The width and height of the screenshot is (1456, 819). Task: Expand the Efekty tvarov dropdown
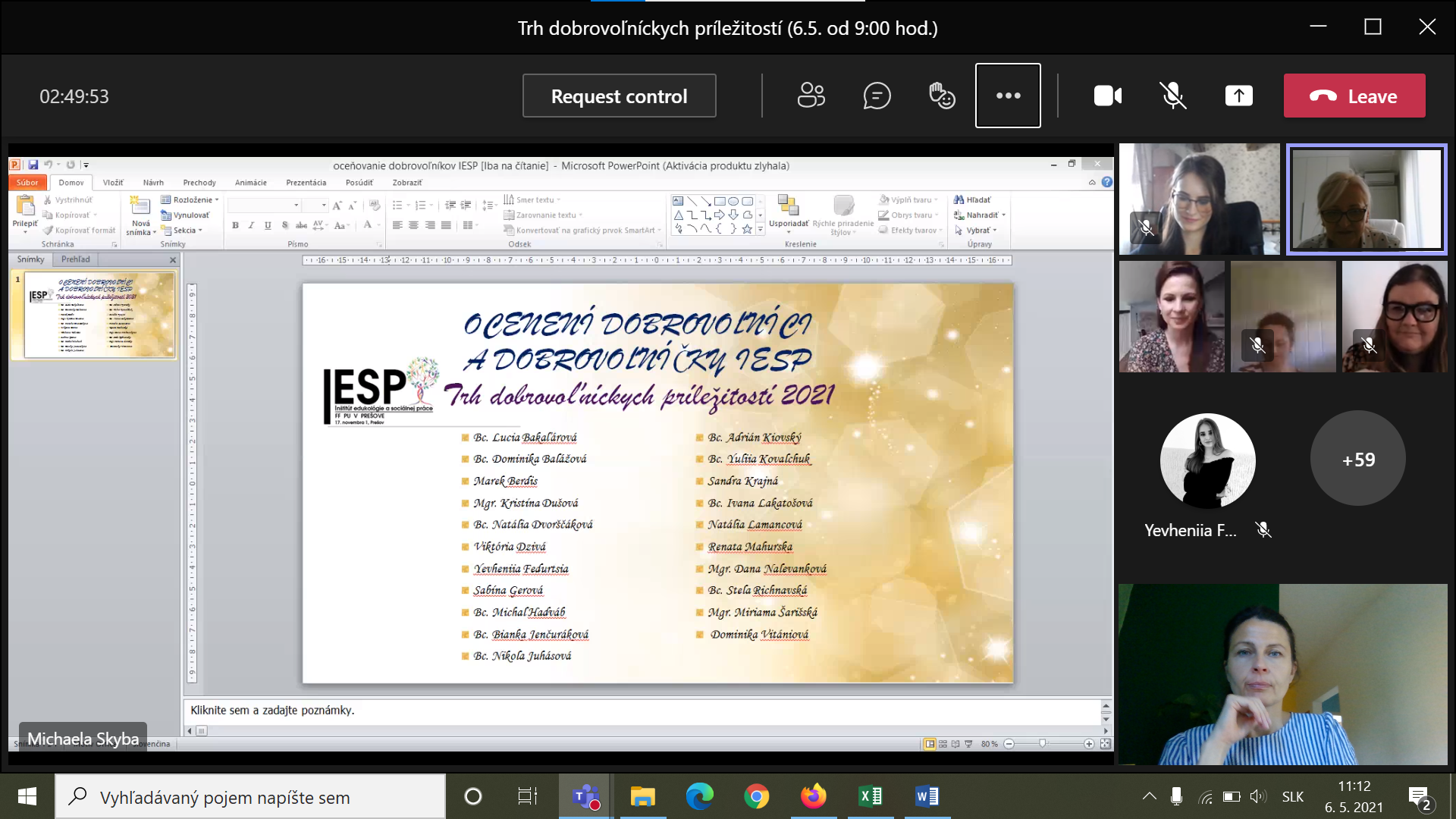[x=911, y=231]
